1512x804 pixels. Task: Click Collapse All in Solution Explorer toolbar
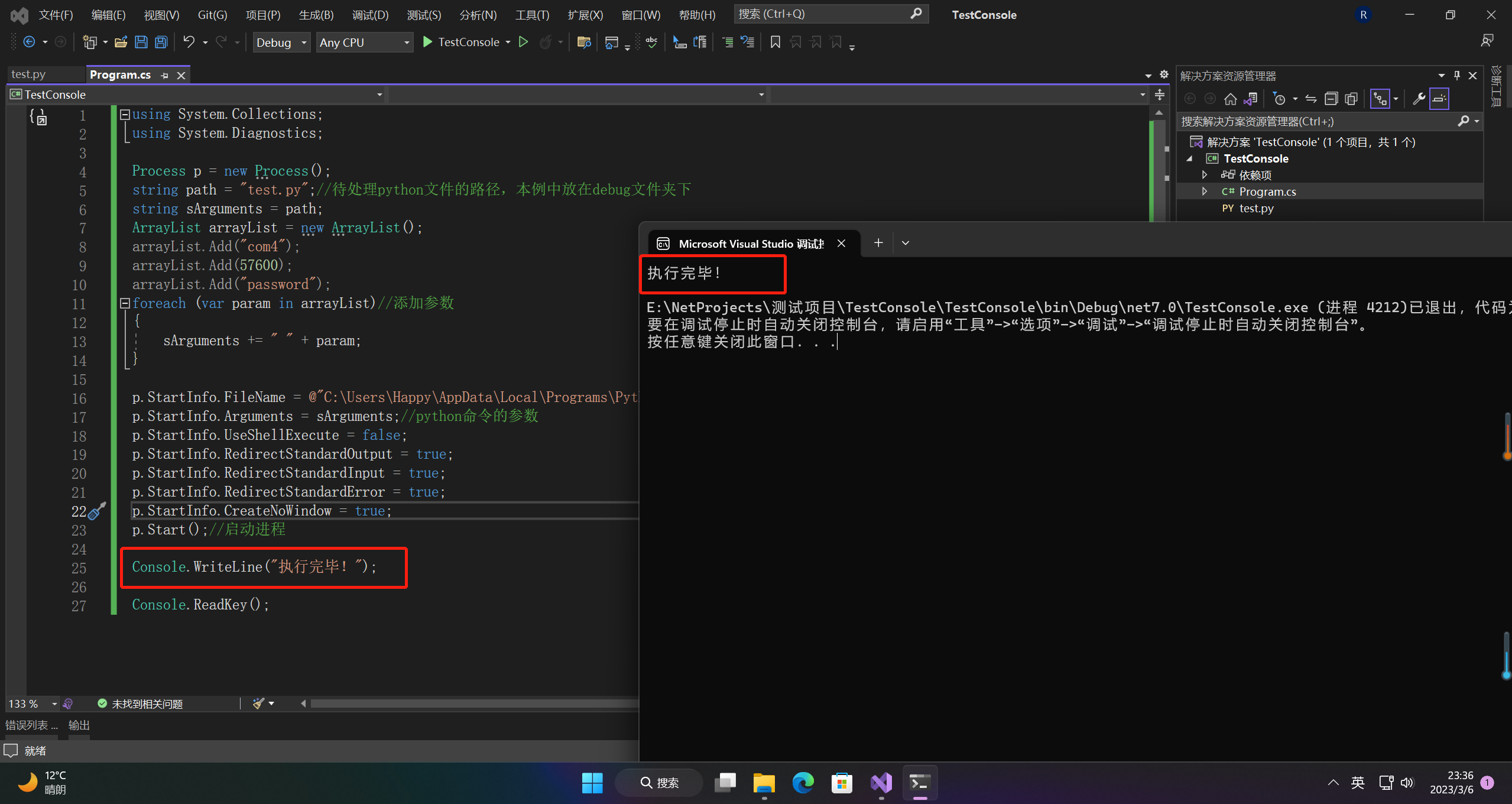coord(1331,99)
